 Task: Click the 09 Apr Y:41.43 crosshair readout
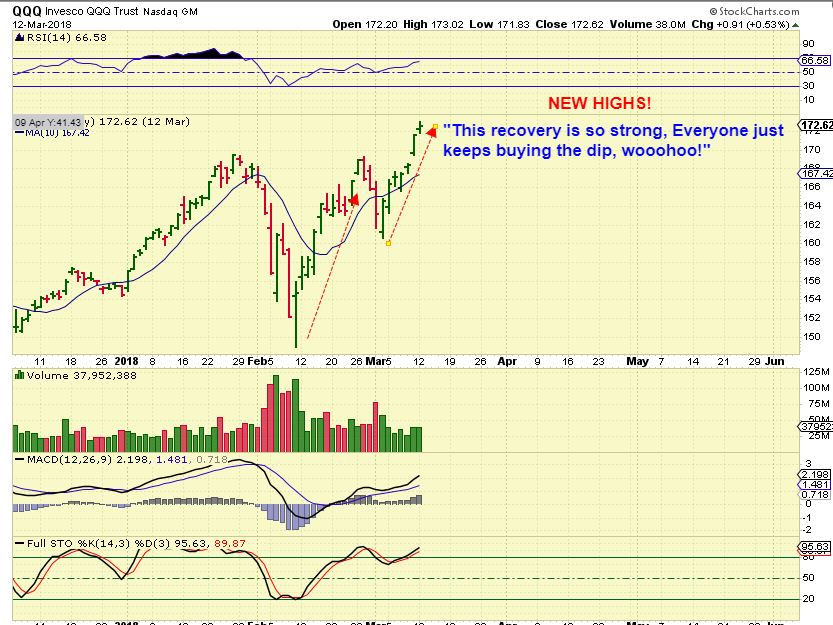[x=48, y=122]
